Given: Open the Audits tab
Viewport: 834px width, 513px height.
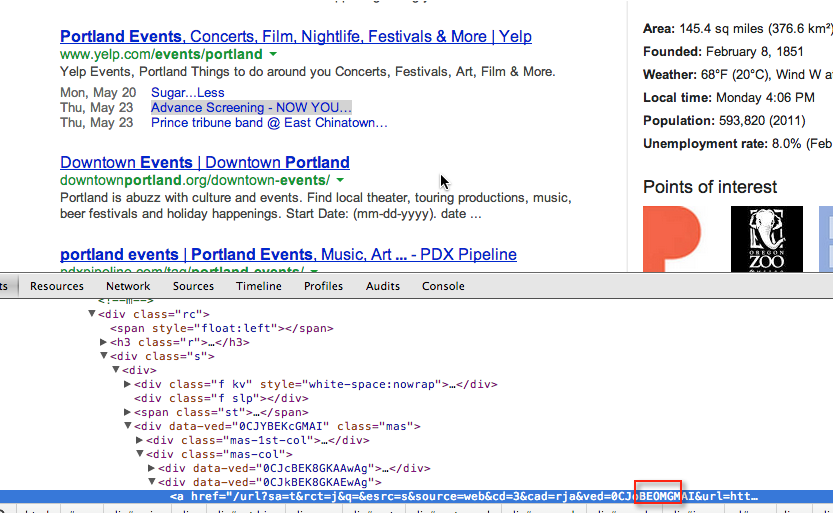Looking at the screenshot, I should click(383, 286).
